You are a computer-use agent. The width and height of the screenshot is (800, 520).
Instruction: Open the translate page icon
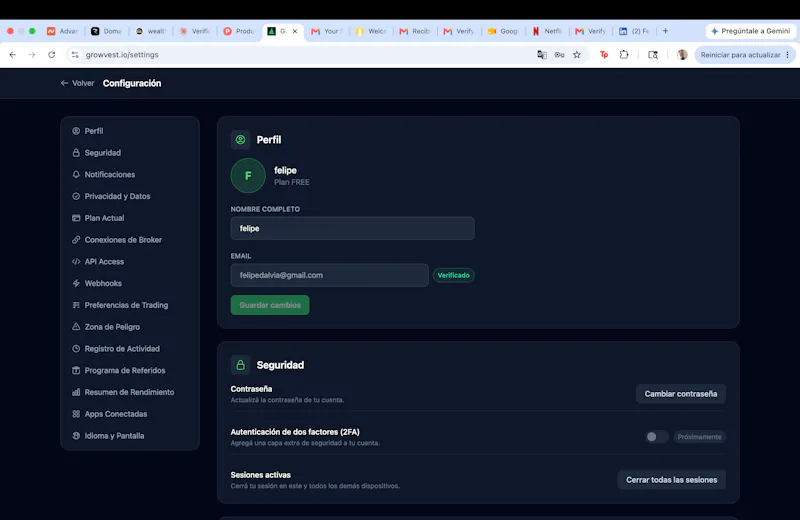coord(542,55)
